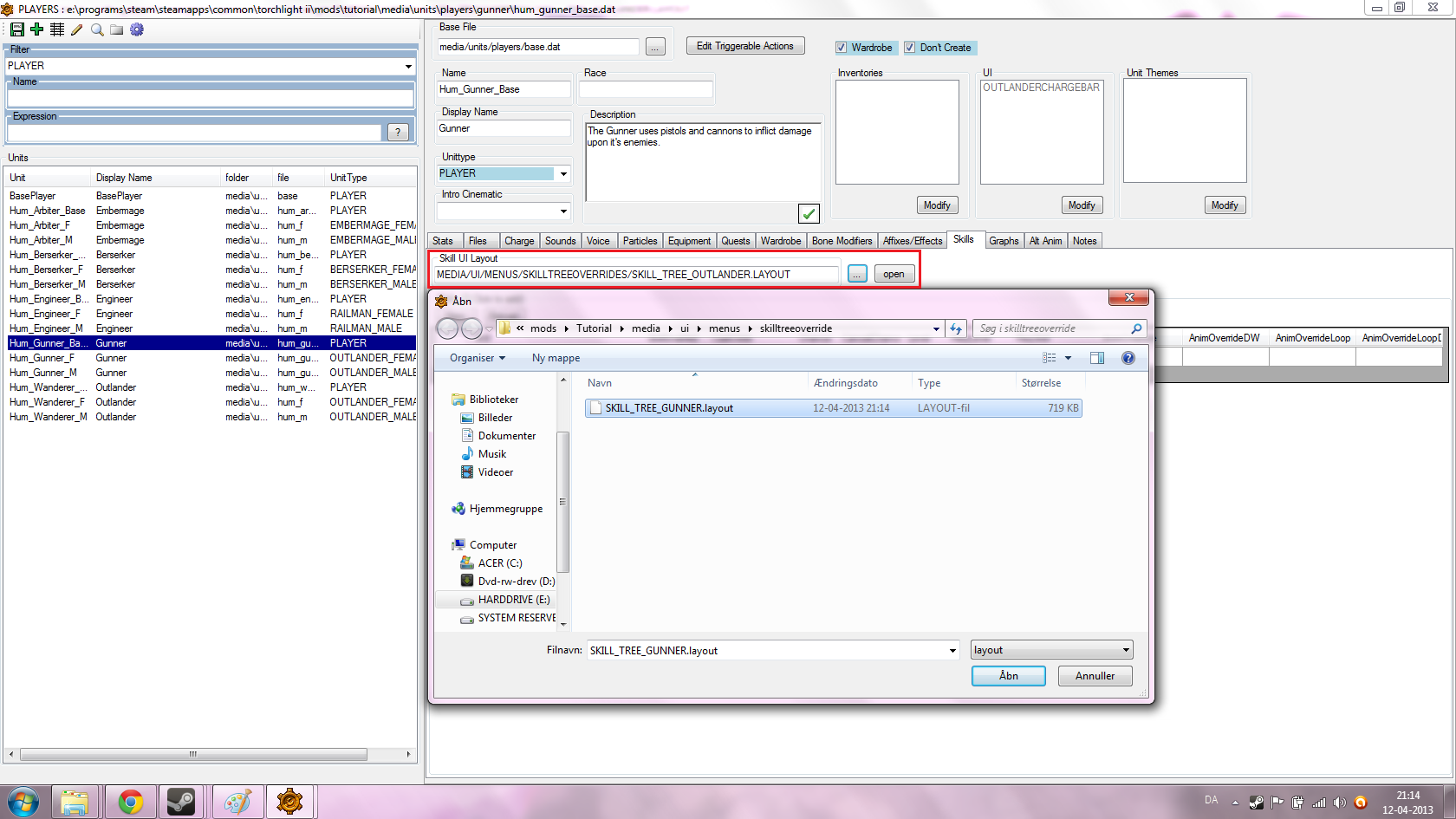Click Ny mappe in the dialog toolbar
The image size is (1456, 819).
[x=556, y=358]
